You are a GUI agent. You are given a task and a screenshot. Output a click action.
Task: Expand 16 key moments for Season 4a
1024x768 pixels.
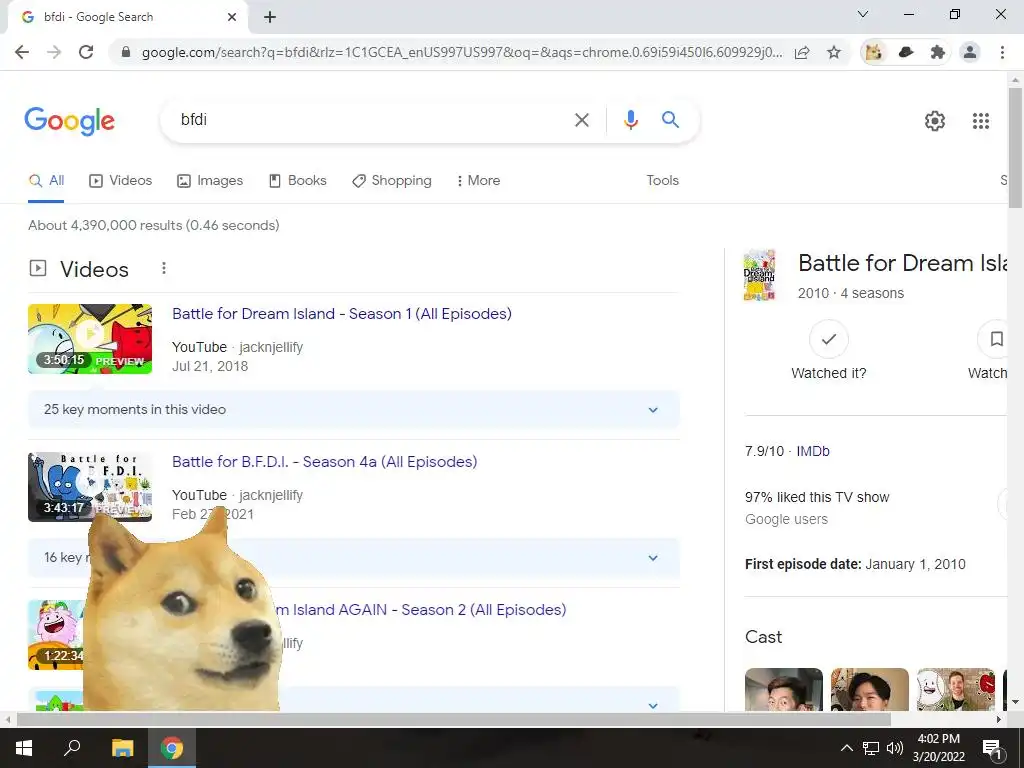[x=353, y=558]
